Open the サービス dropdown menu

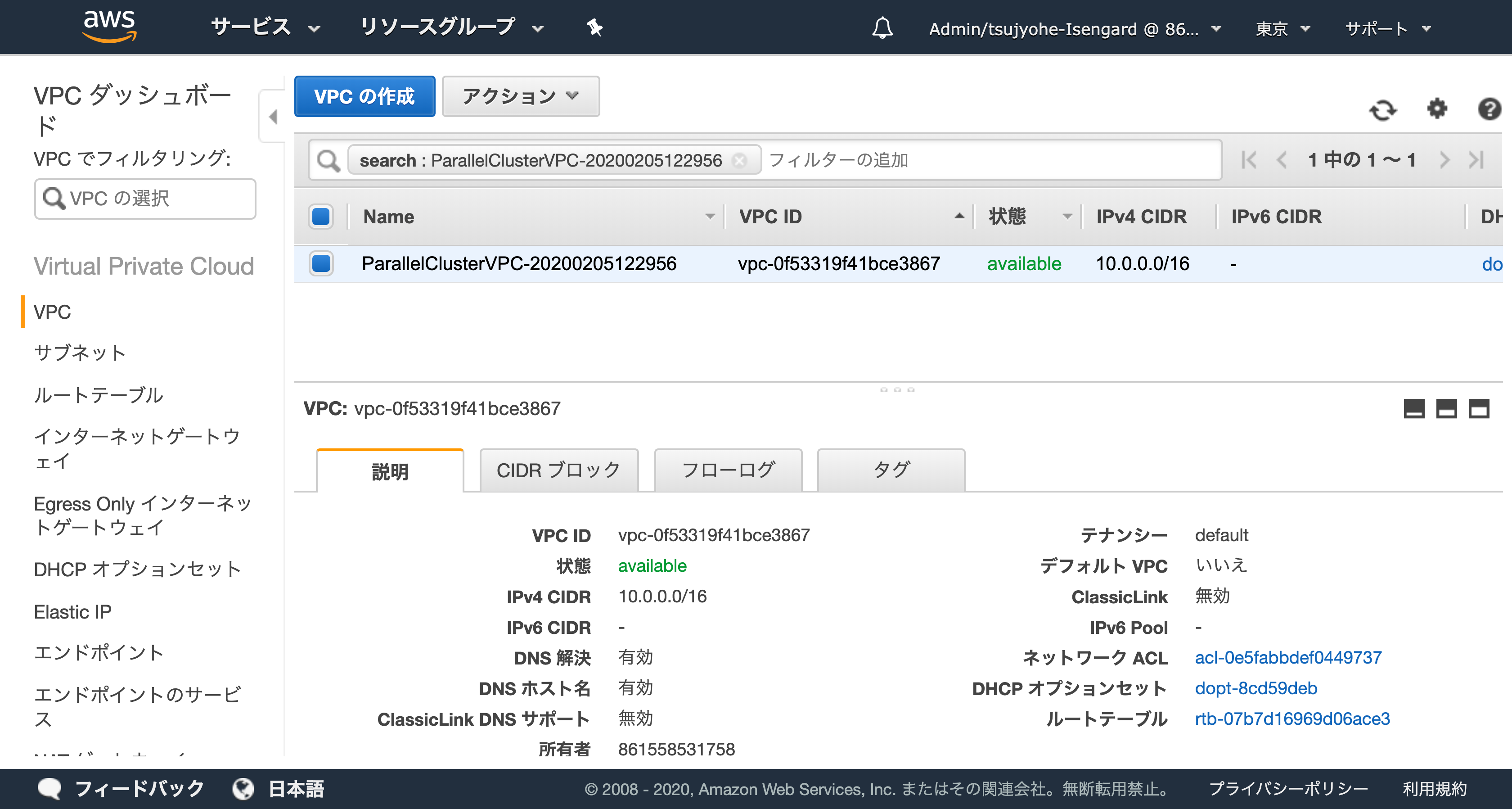pos(265,27)
